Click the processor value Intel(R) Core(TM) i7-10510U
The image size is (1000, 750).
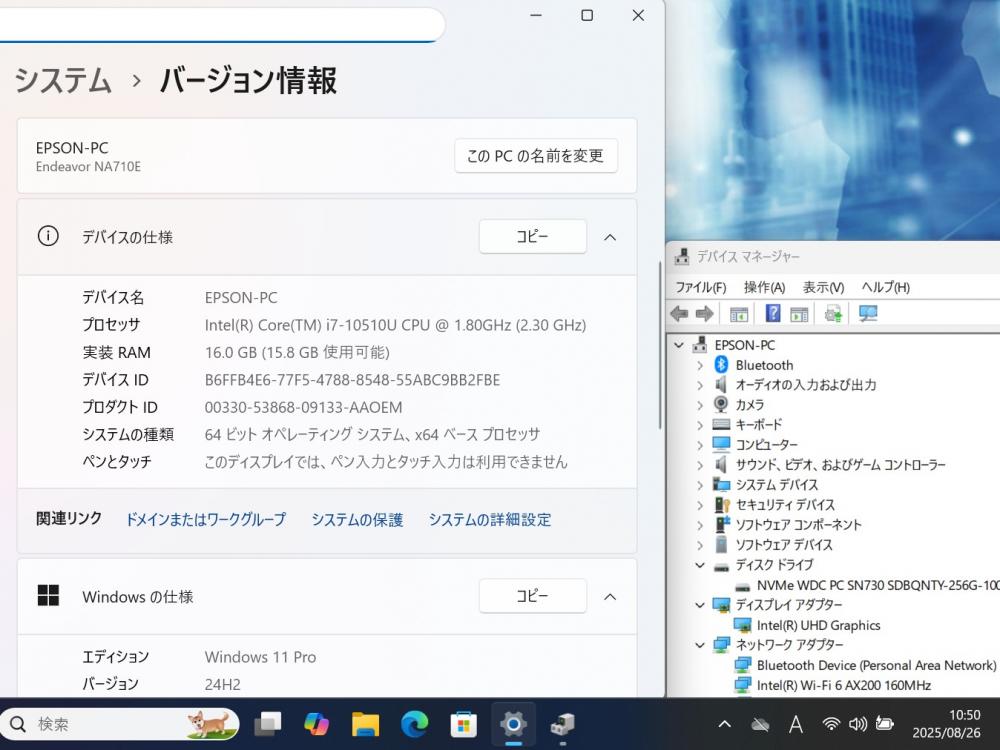tap(395, 325)
